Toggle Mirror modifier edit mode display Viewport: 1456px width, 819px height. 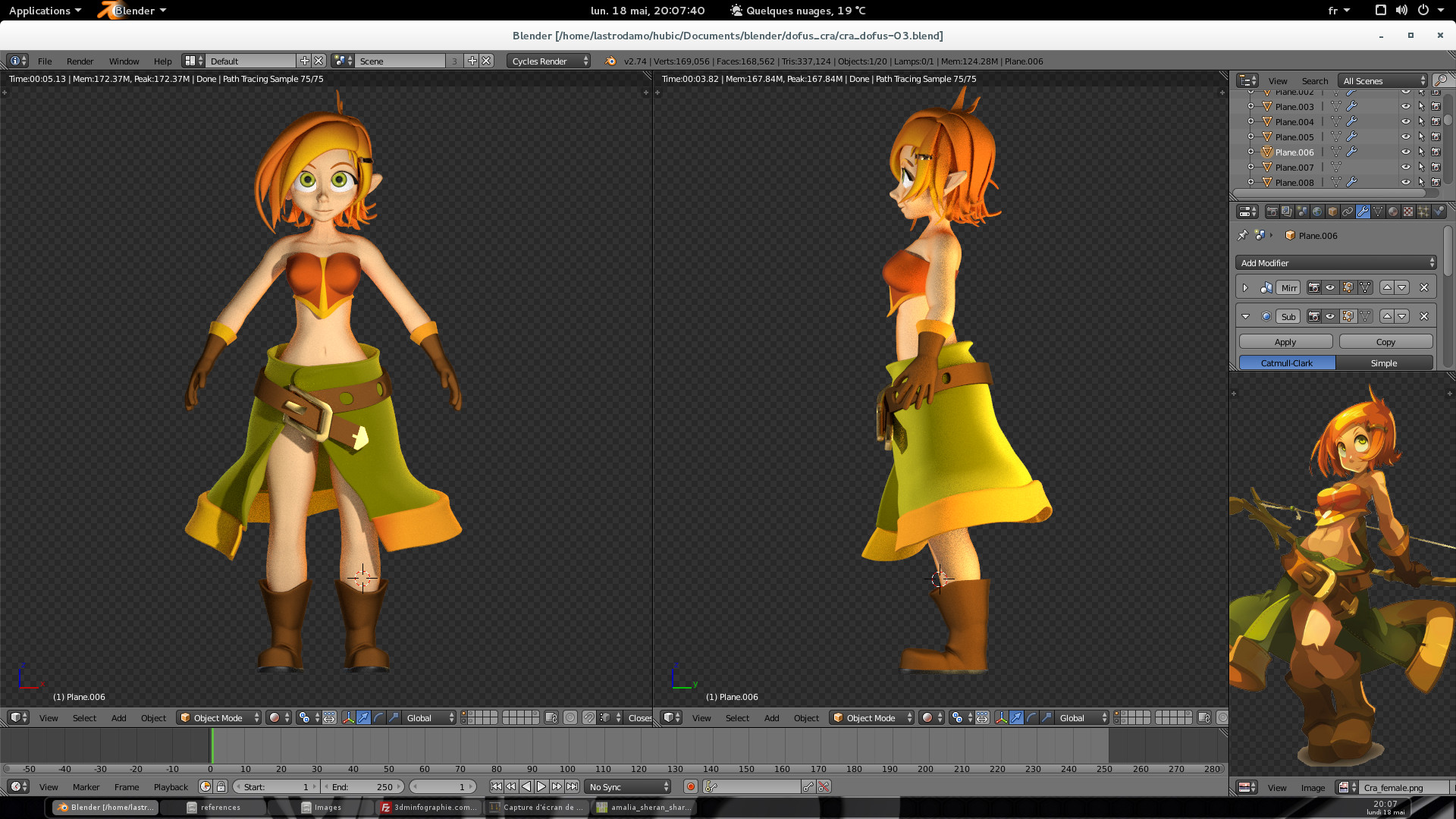1348,288
